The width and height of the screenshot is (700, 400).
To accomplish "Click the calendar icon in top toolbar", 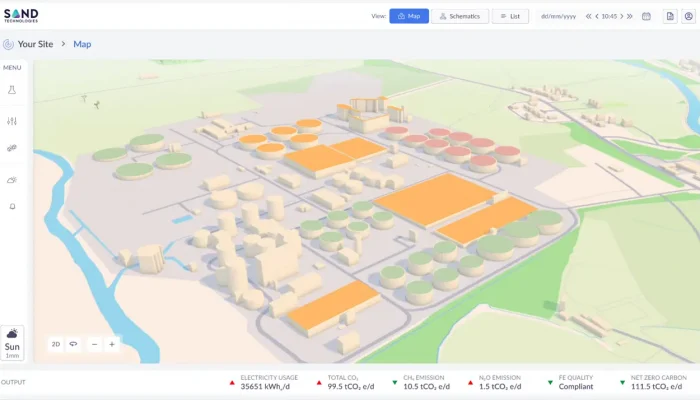I will click(646, 16).
